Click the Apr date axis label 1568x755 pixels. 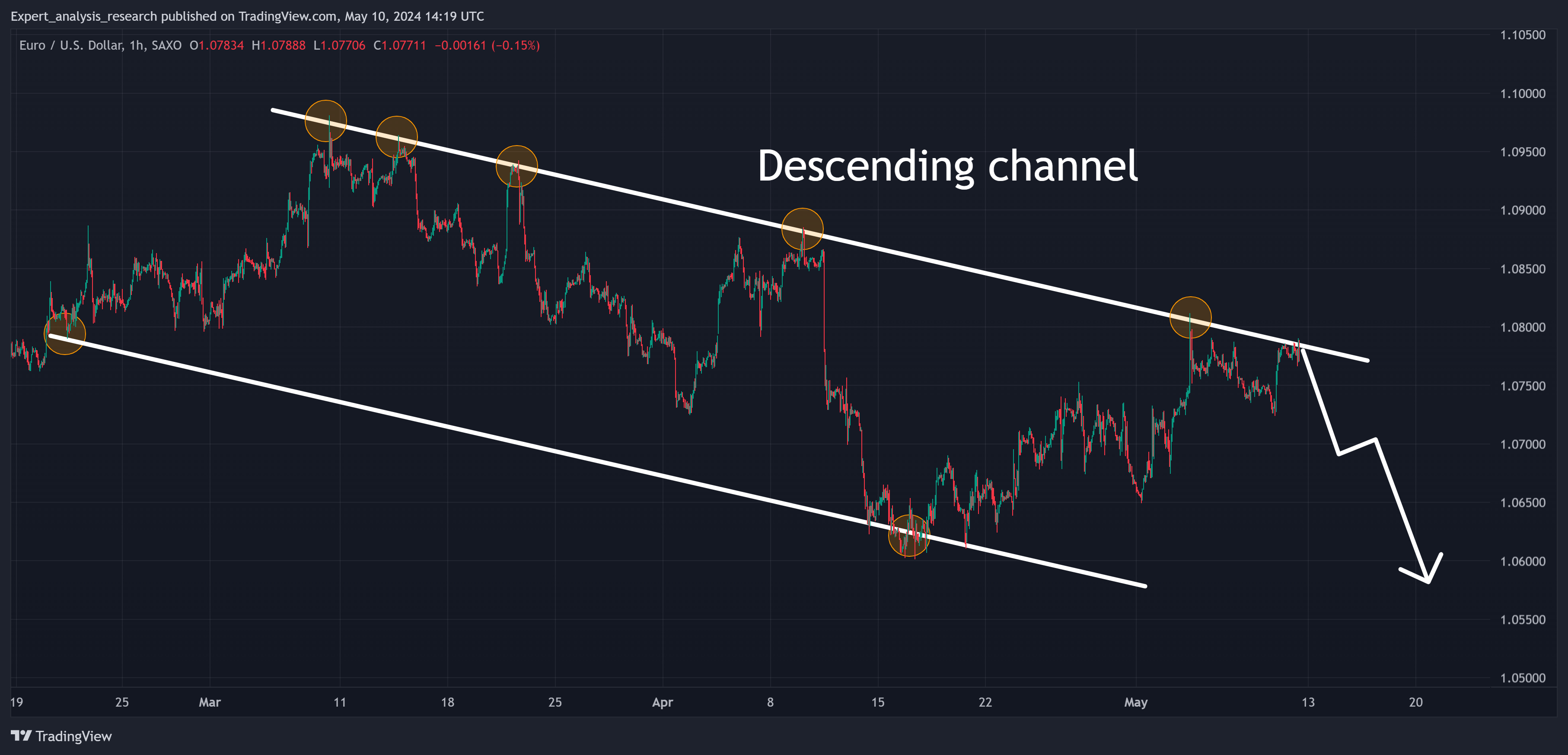662,702
